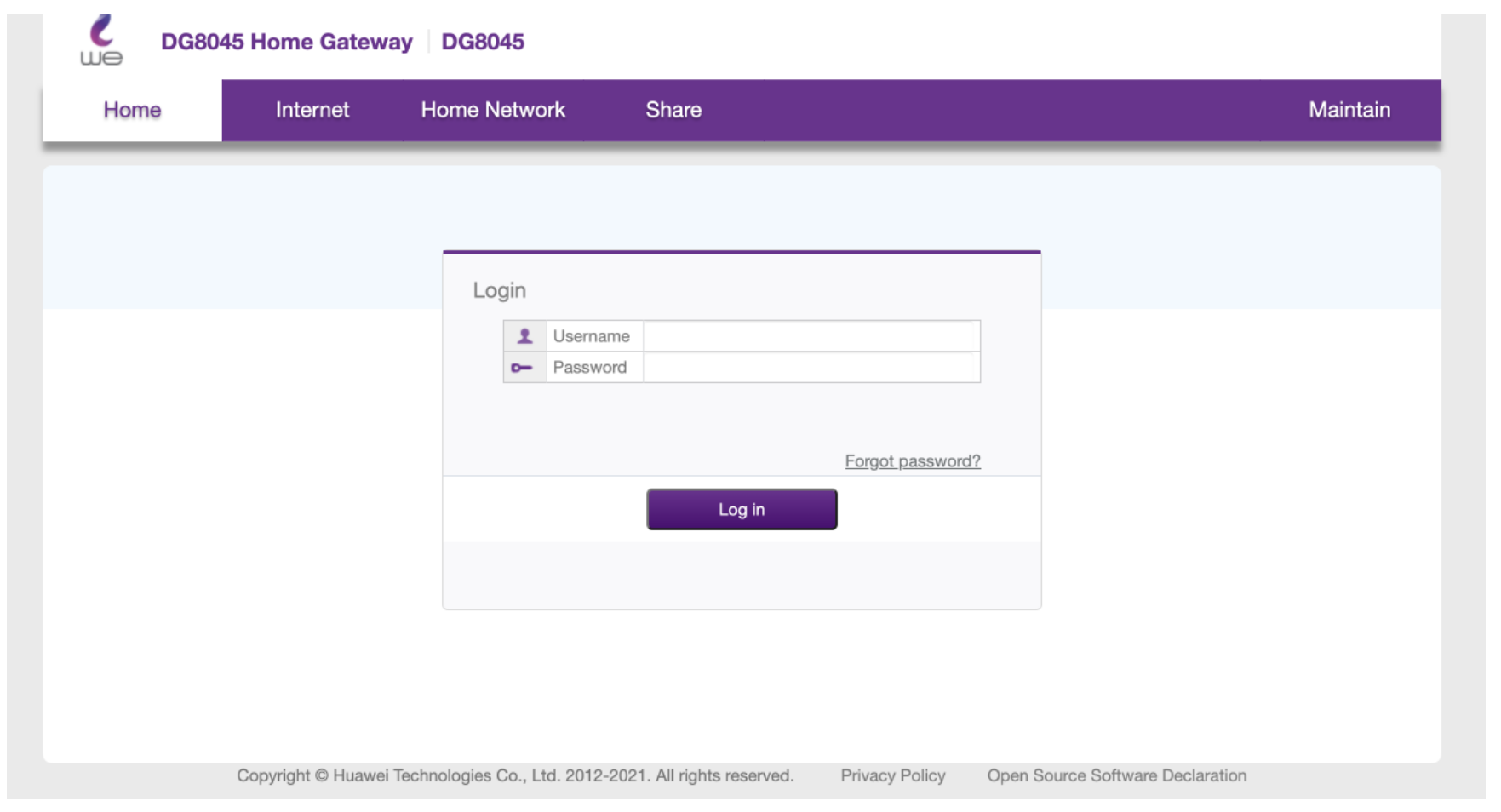The image size is (1501, 812).
Task: Open the Home tab
Action: (132, 111)
